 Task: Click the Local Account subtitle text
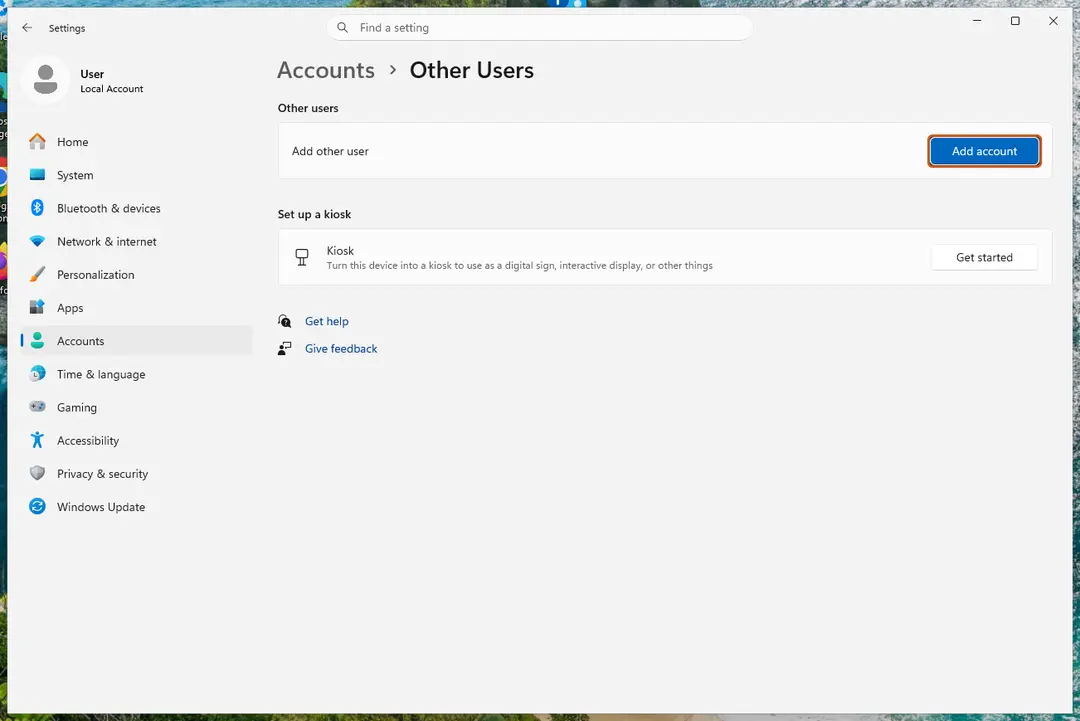(x=112, y=89)
